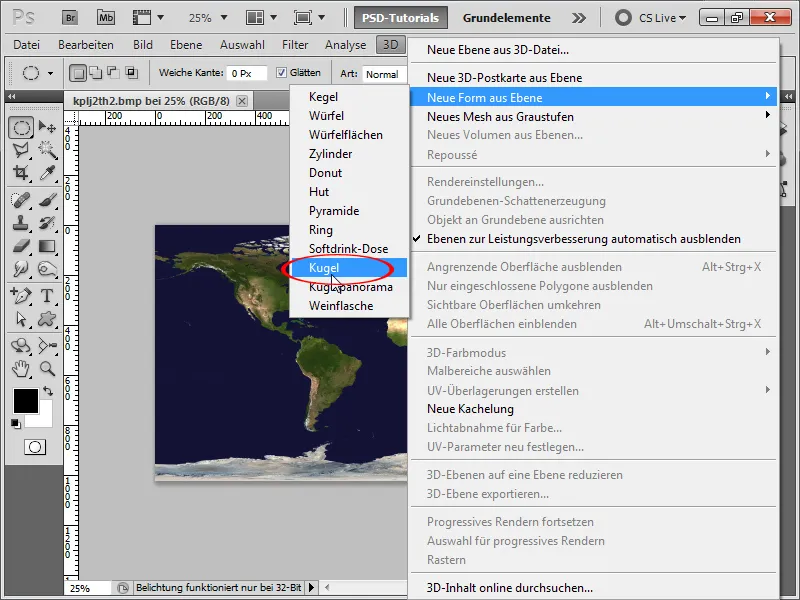
Task: Select the Eraser tool
Action: (x=21, y=246)
